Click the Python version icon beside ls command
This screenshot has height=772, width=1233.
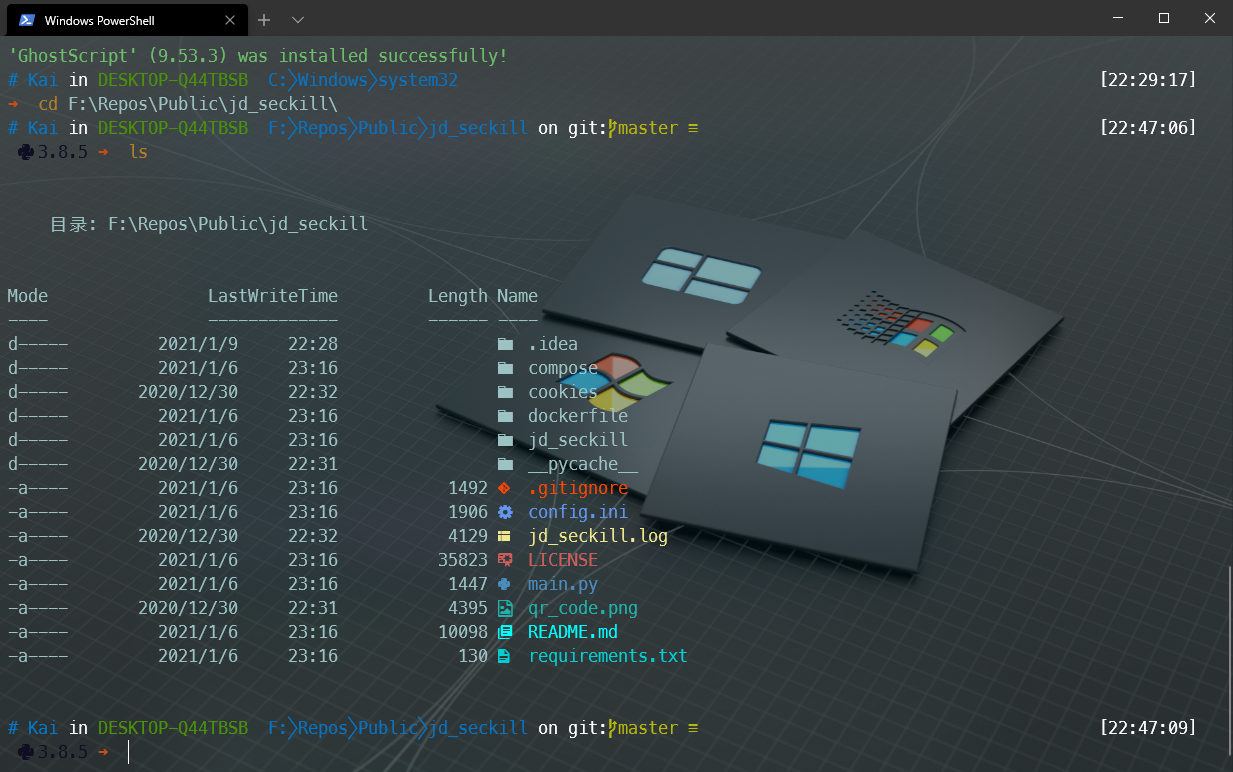(x=26, y=152)
